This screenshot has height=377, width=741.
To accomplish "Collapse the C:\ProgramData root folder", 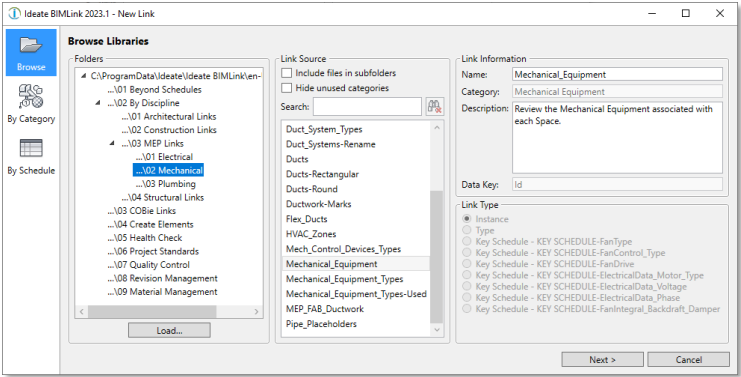I will (84, 76).
